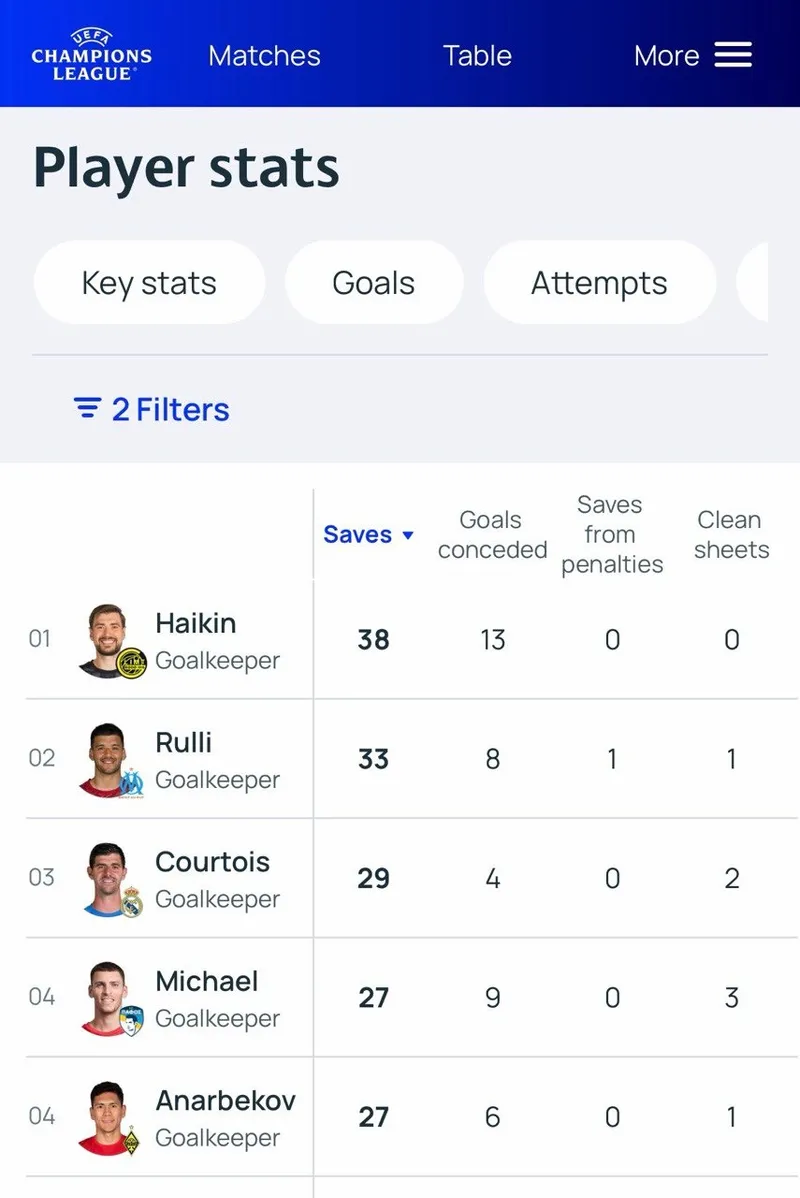The height and width of the screenshot is (1198, 800).
Task: Open Anarbekov player name link
Action: [225, 1101]
